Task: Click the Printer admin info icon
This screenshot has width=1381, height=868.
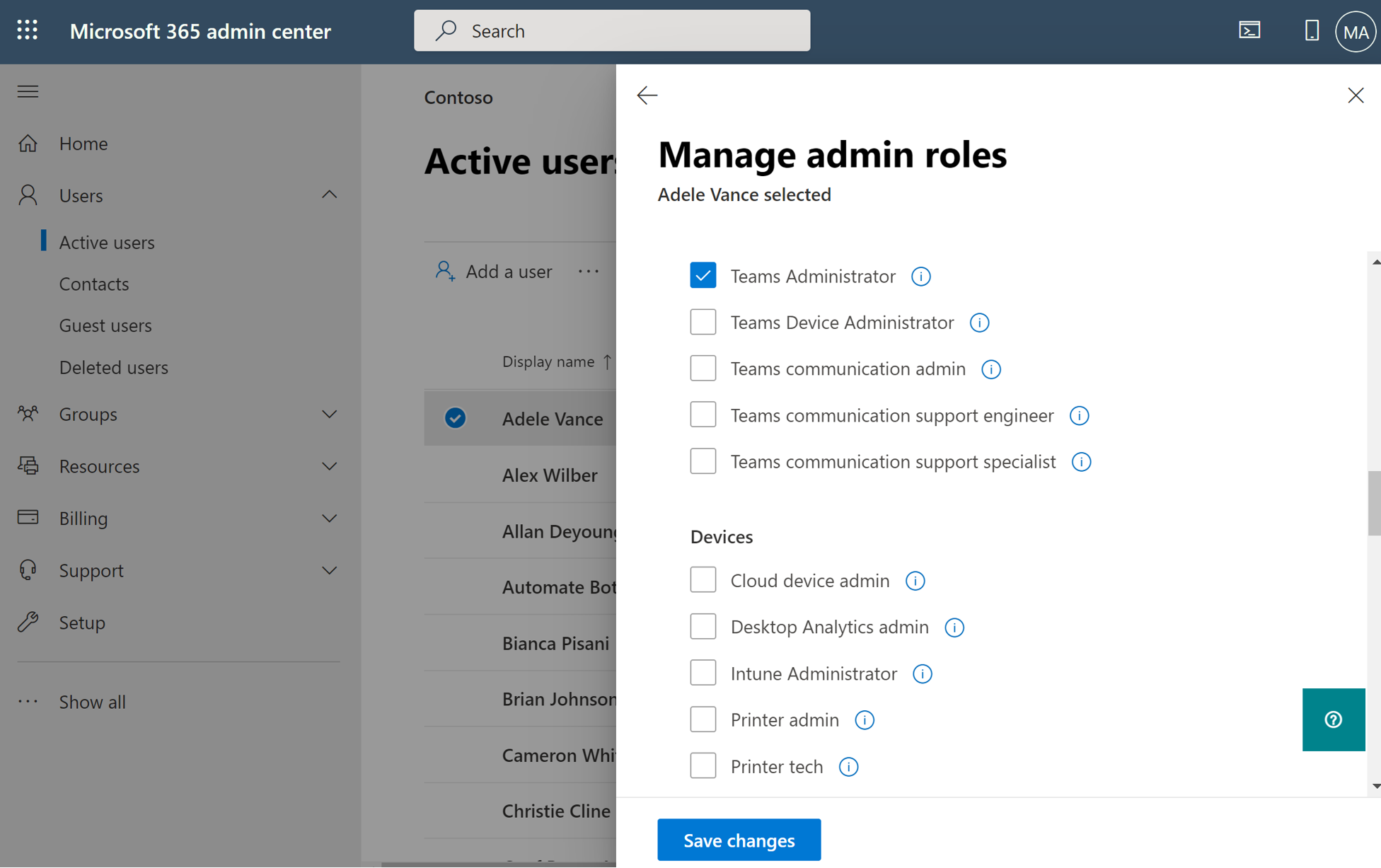Action: [863, 720]
